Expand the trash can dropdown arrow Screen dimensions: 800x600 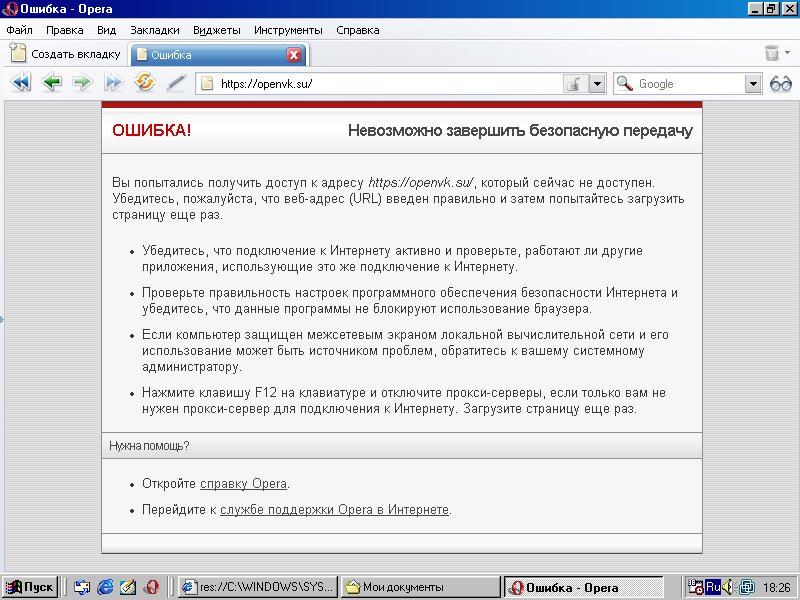tap(787, 53)
